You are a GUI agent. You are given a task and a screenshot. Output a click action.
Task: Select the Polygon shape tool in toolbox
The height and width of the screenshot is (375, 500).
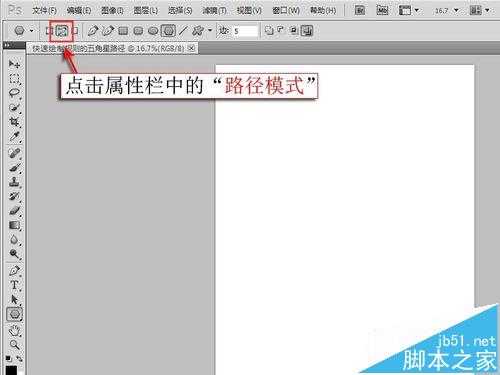coord(14,314)
